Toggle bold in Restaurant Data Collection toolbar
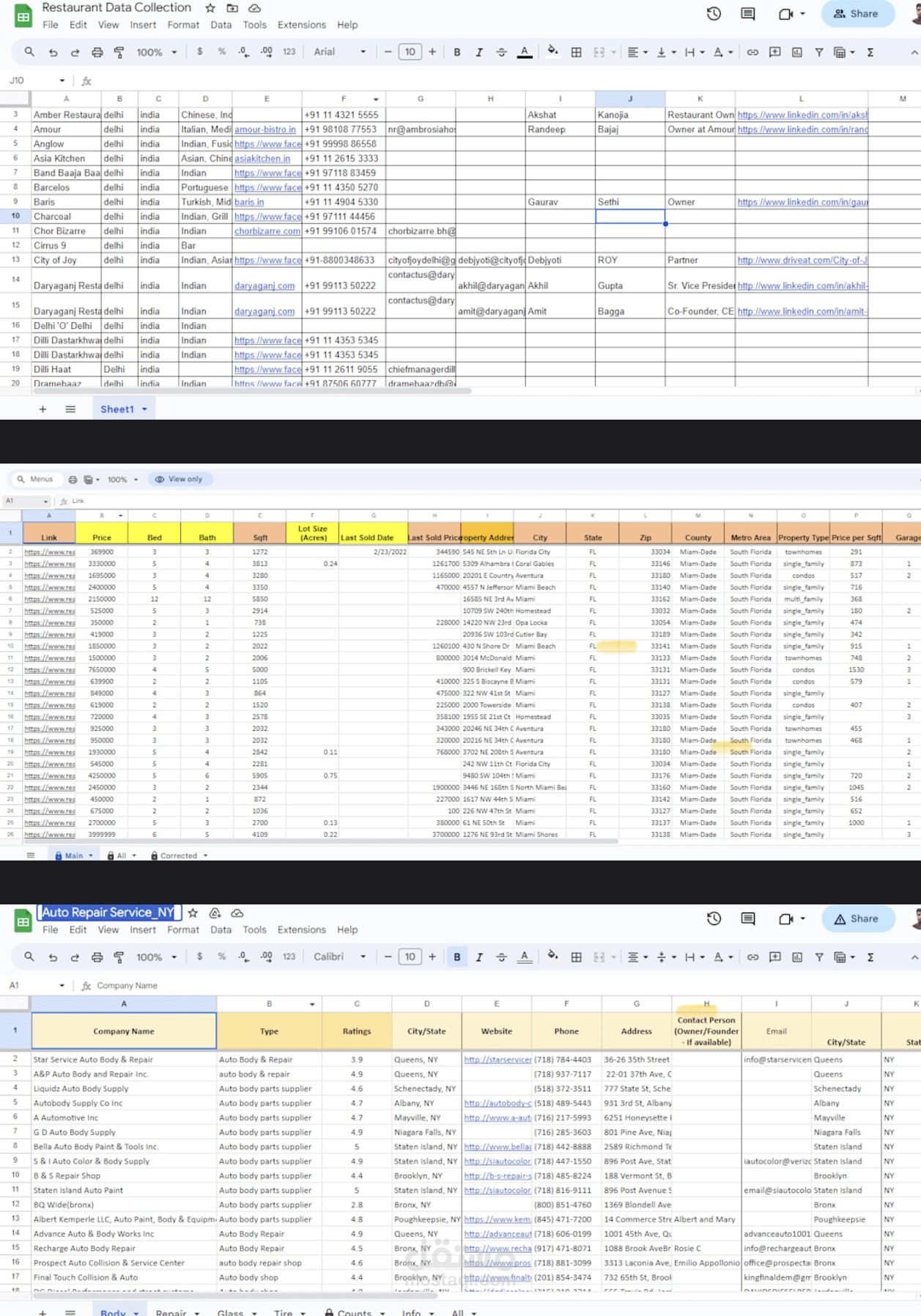The width and height of the screenshot is (921, 1316). (457, 52)
